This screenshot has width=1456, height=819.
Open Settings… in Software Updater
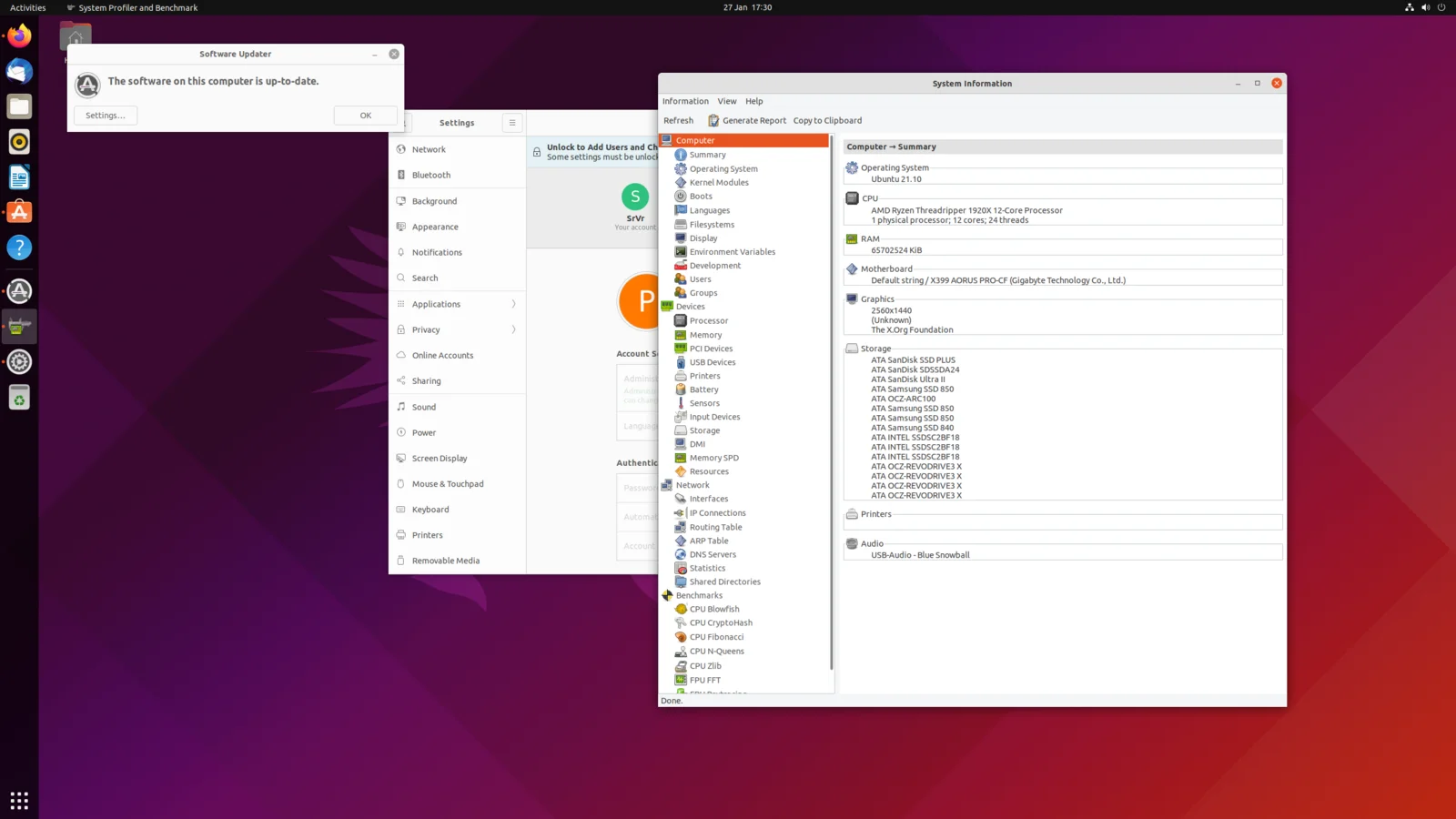[x=106, y=116]
